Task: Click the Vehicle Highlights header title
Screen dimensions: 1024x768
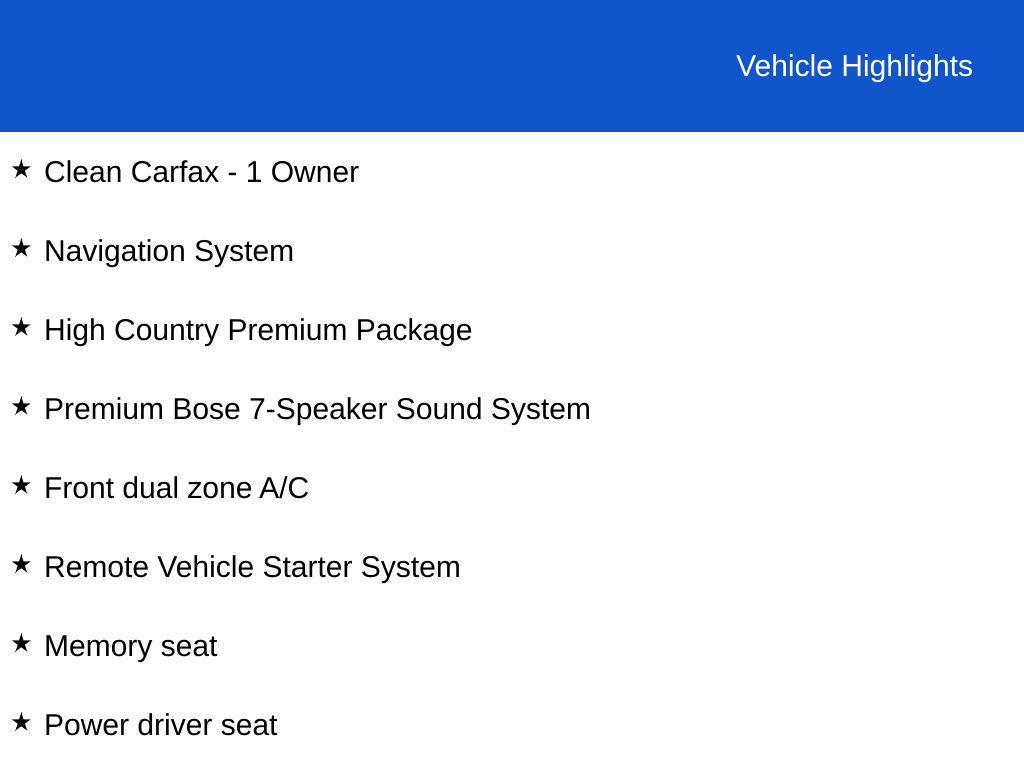Action: click(854, 66)
